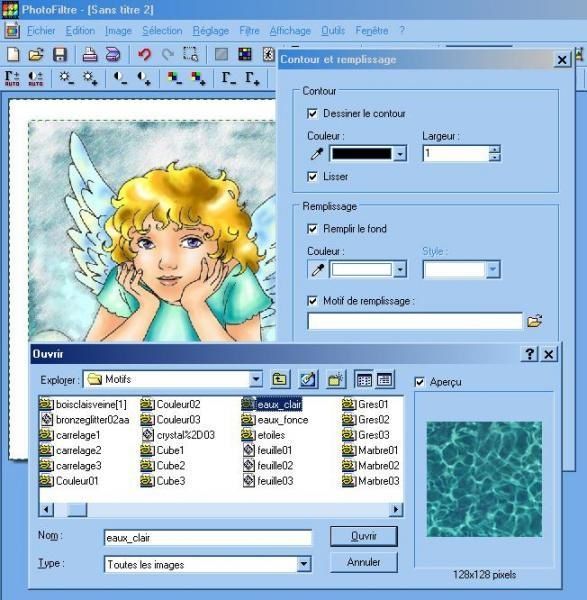Open the Edition menu
This screenshot has width=587, height=600.
tap(80, 31)
